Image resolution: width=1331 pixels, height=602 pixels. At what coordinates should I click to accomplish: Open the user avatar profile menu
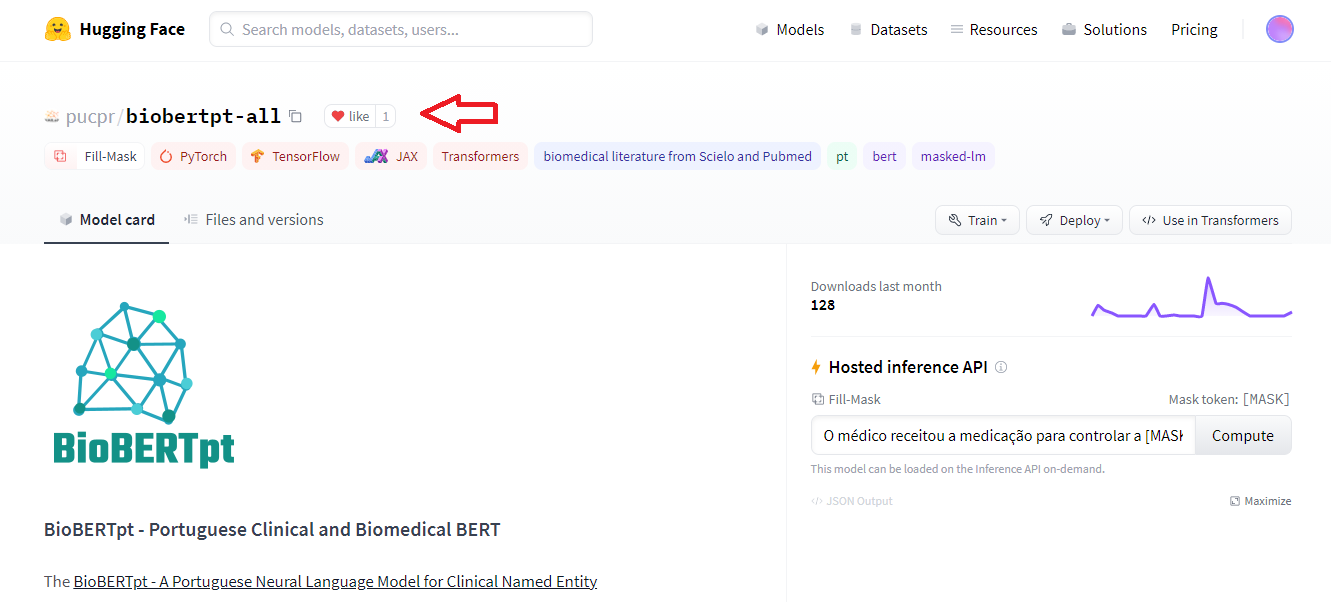(1280, 29)
